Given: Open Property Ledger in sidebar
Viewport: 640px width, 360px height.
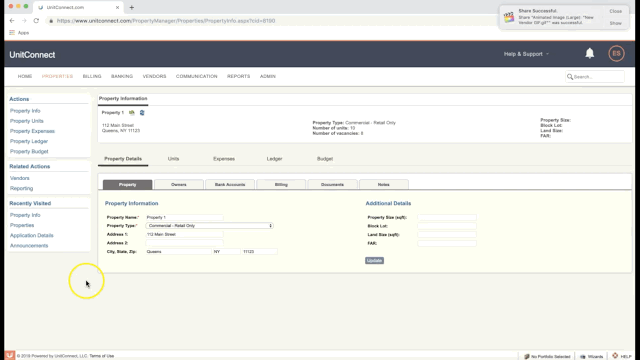Looking at the screenshot, I should click(x=29, y=141).
